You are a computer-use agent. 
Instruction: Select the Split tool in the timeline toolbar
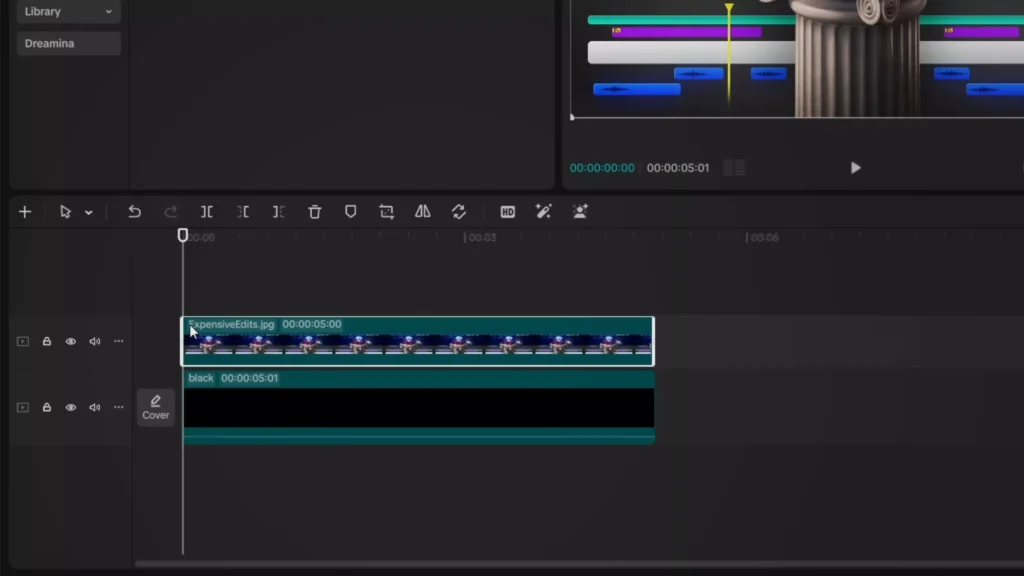tap(207, 211)
